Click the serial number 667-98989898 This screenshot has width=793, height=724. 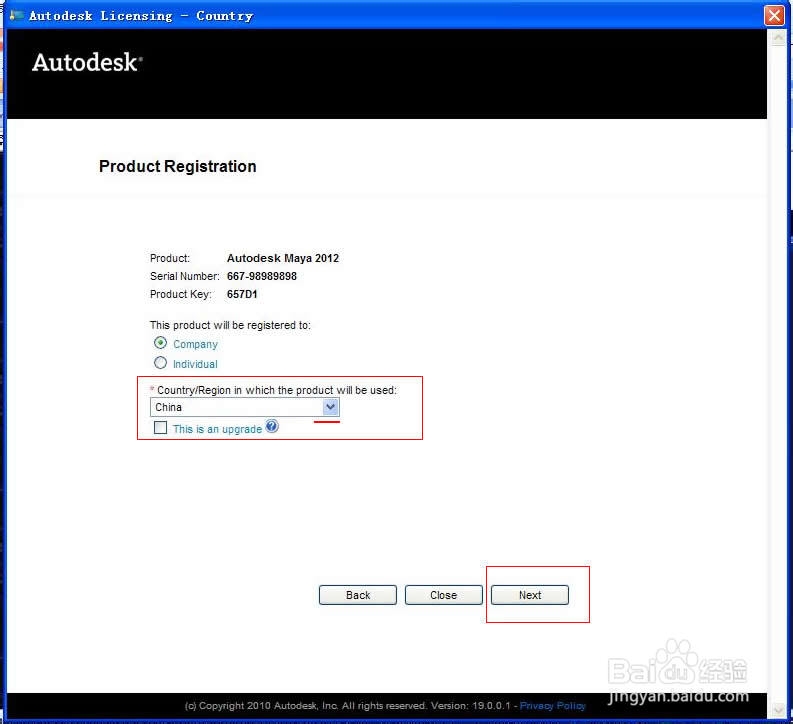click(261, 276)
